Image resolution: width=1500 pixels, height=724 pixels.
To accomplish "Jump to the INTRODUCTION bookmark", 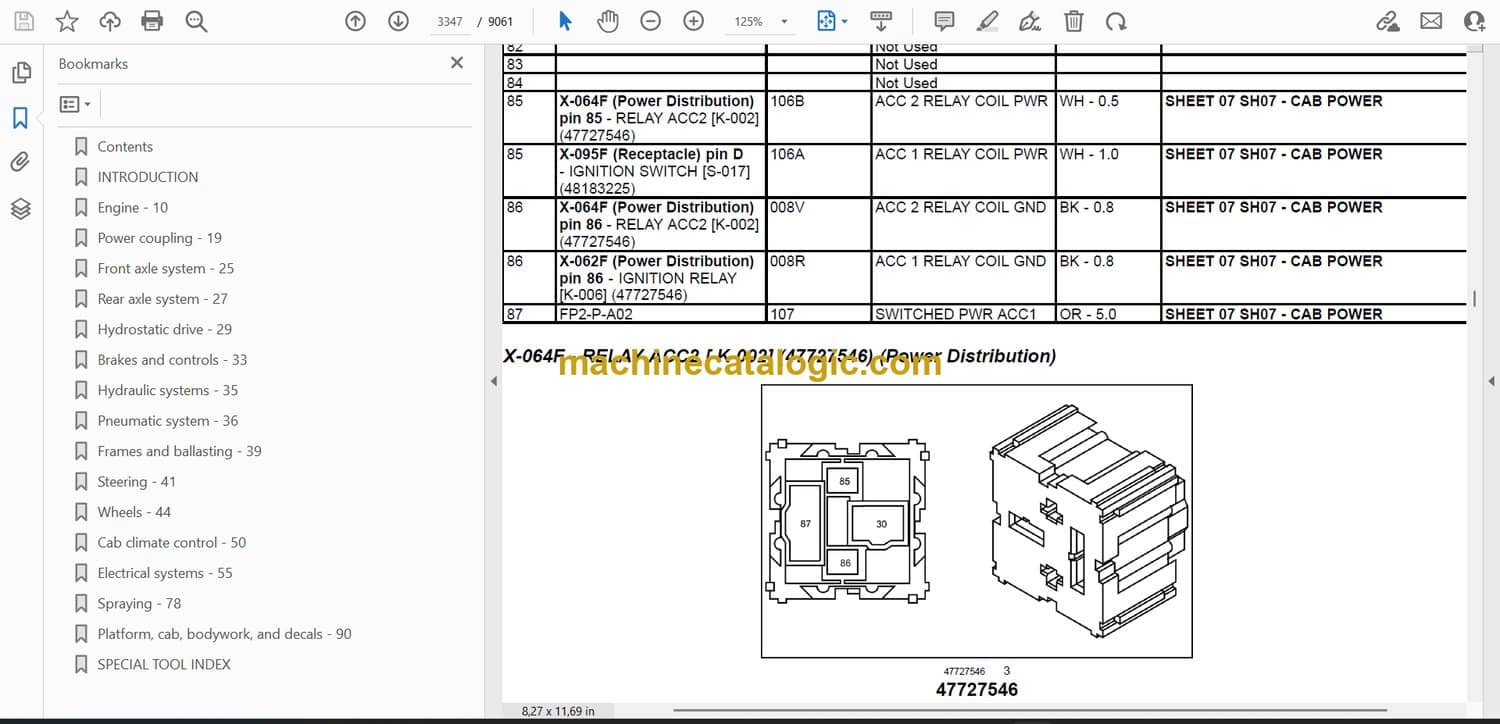I will (148, 177).
